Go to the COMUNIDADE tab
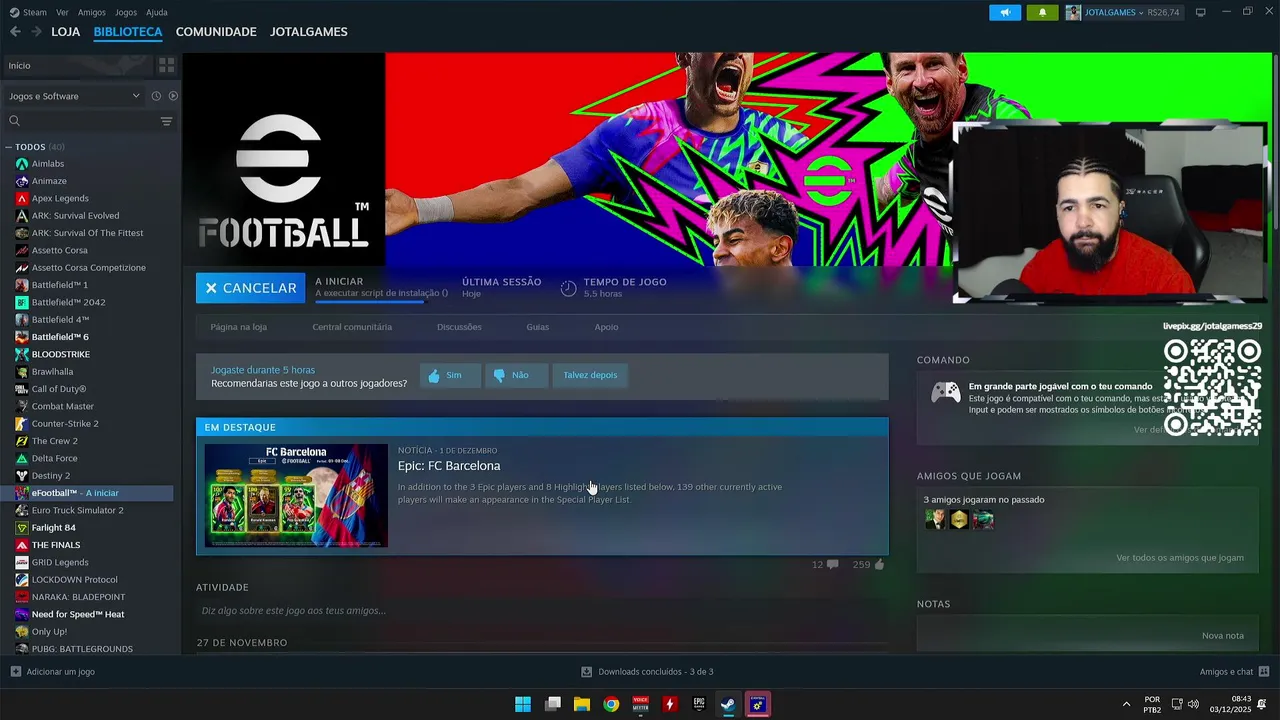Screen dimensions: 1280x720 point(216,32)
